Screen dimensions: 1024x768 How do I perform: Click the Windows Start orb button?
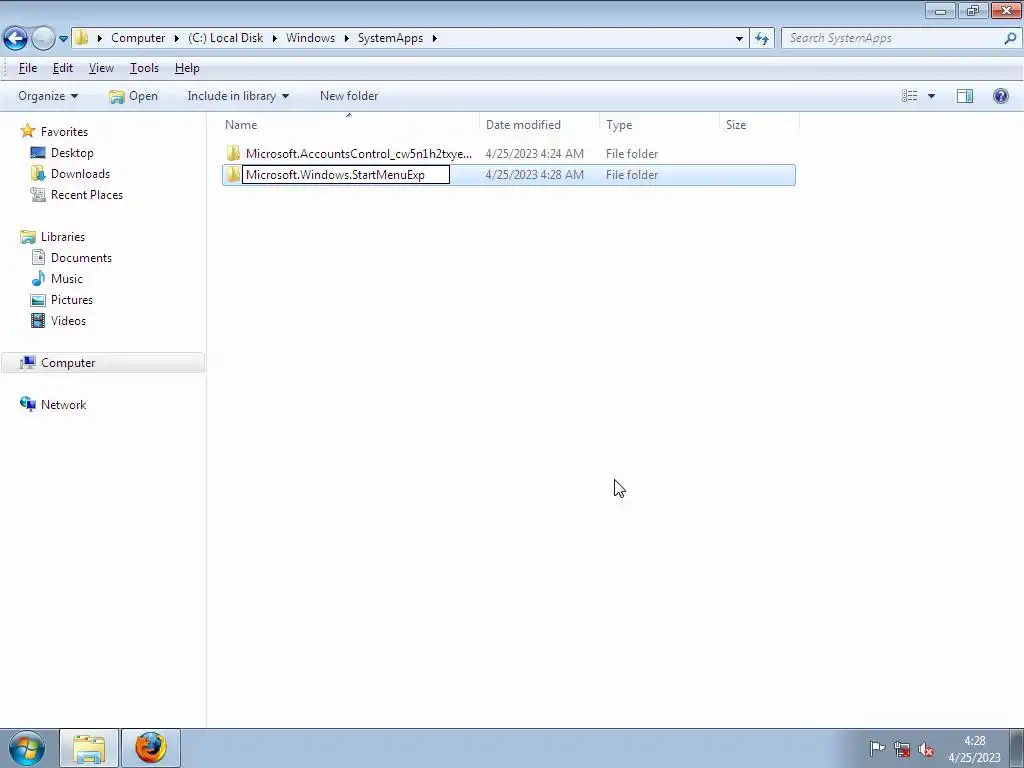[27, 748]
